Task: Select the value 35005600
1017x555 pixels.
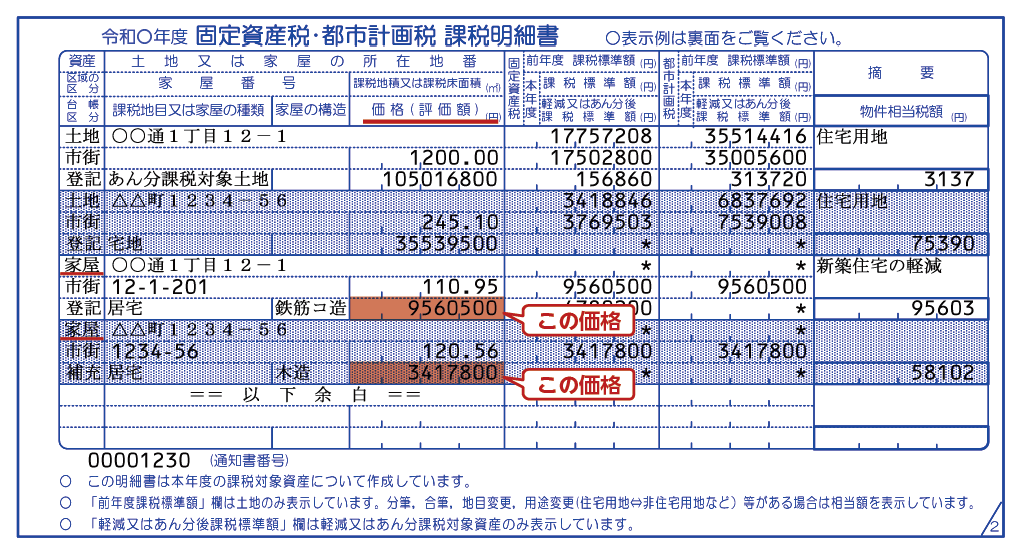Action: [756, 158]
